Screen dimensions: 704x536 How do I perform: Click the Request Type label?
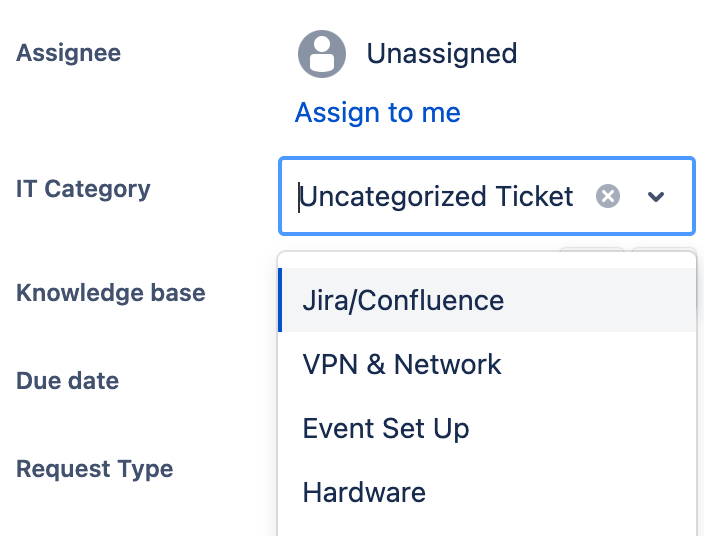point(94,469)
